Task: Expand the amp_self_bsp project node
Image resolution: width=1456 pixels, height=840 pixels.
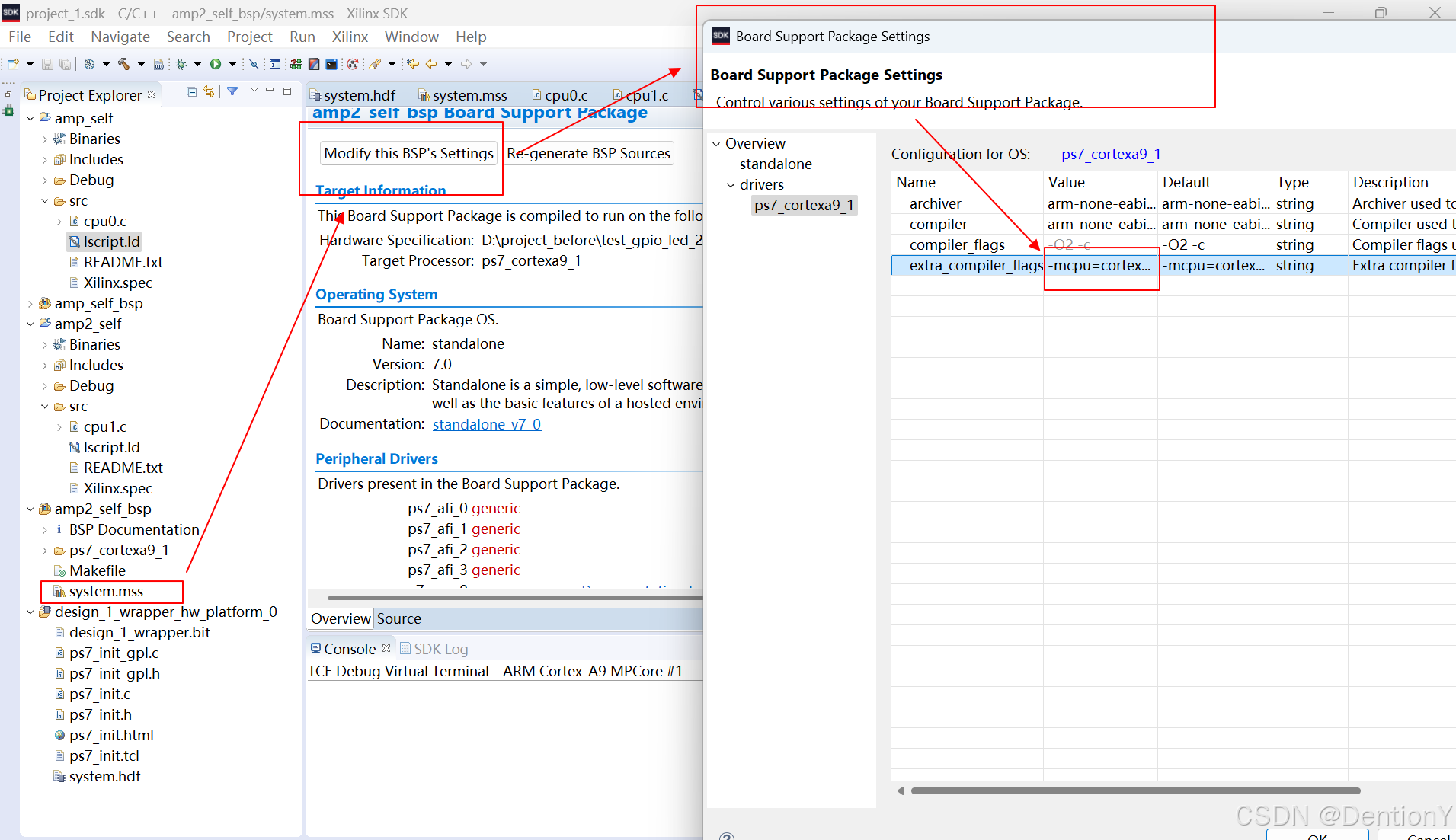Action: point(30,303)
